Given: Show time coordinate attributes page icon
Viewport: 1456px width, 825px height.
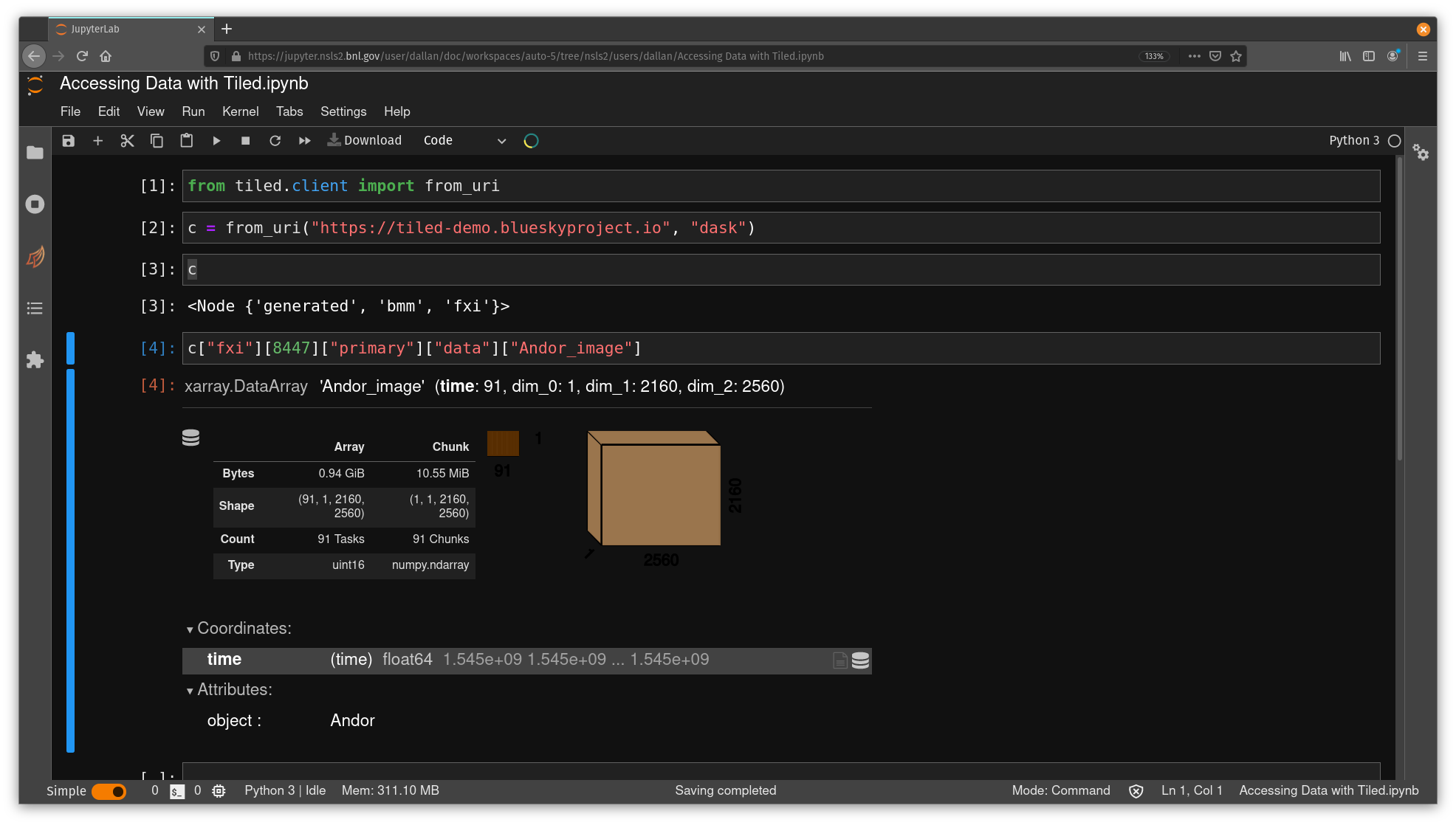Looking at the screenshot, I should 839,660.
